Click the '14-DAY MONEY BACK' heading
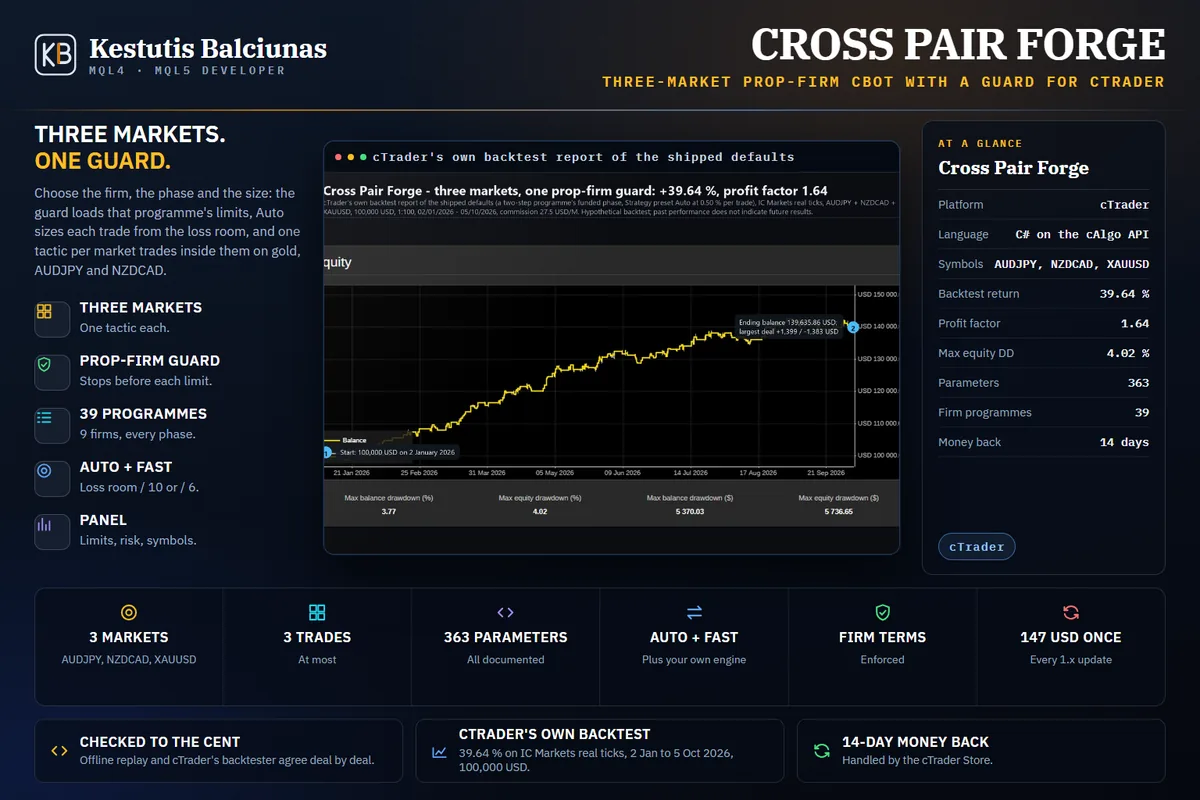 [x=915, y=742]
